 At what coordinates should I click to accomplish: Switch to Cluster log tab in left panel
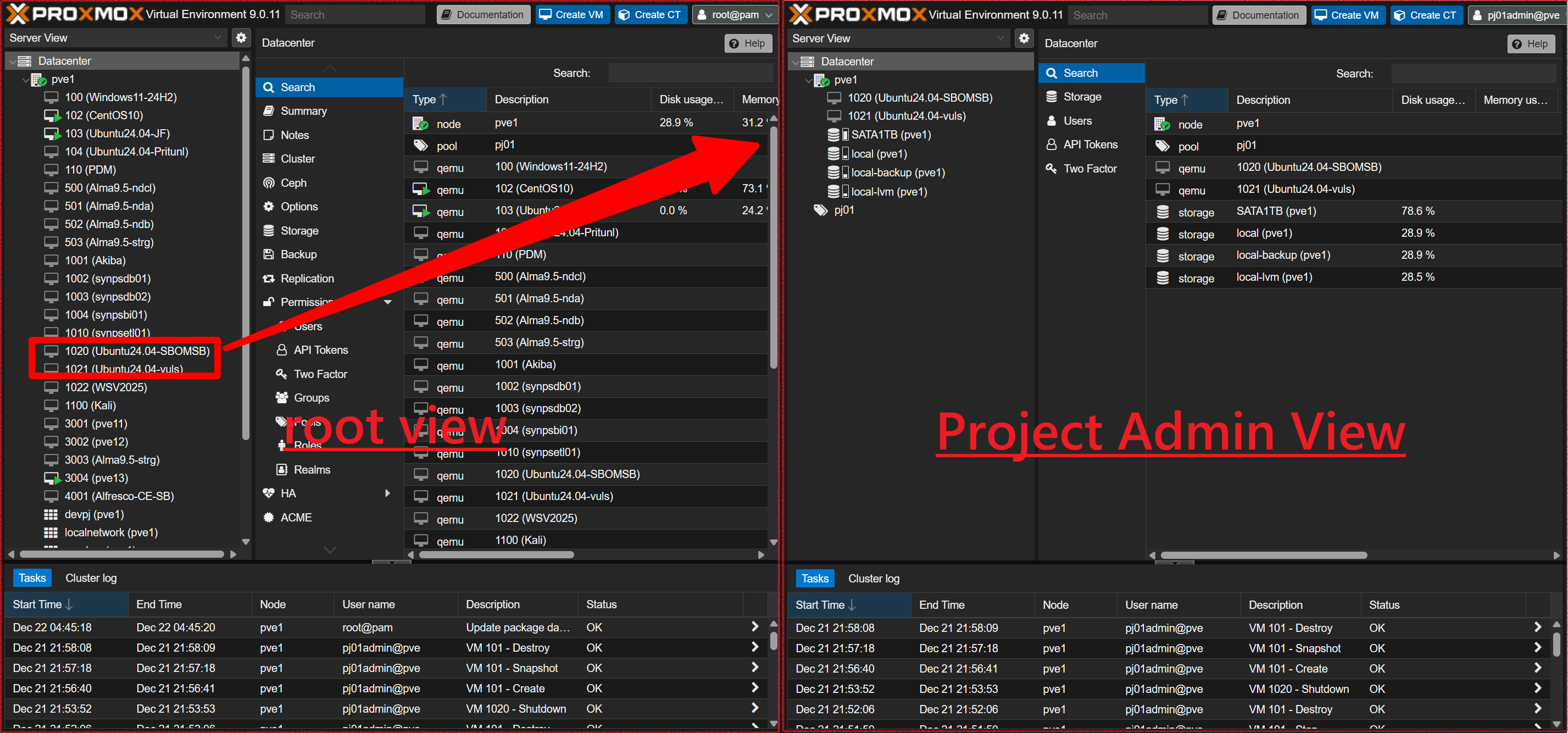91,577
